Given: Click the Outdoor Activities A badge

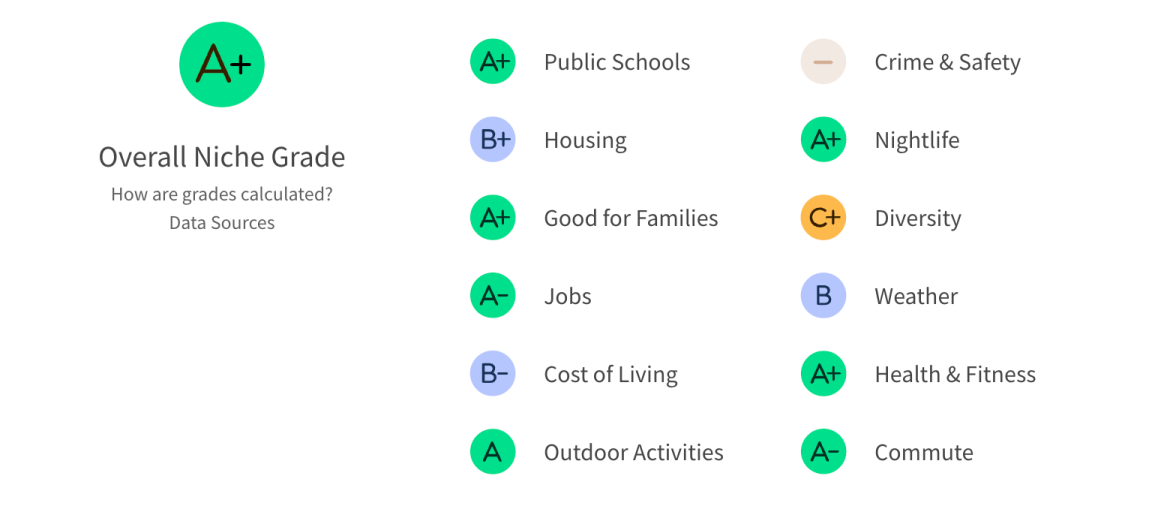Looking at the screenshot, I should (x=493, y=452).
